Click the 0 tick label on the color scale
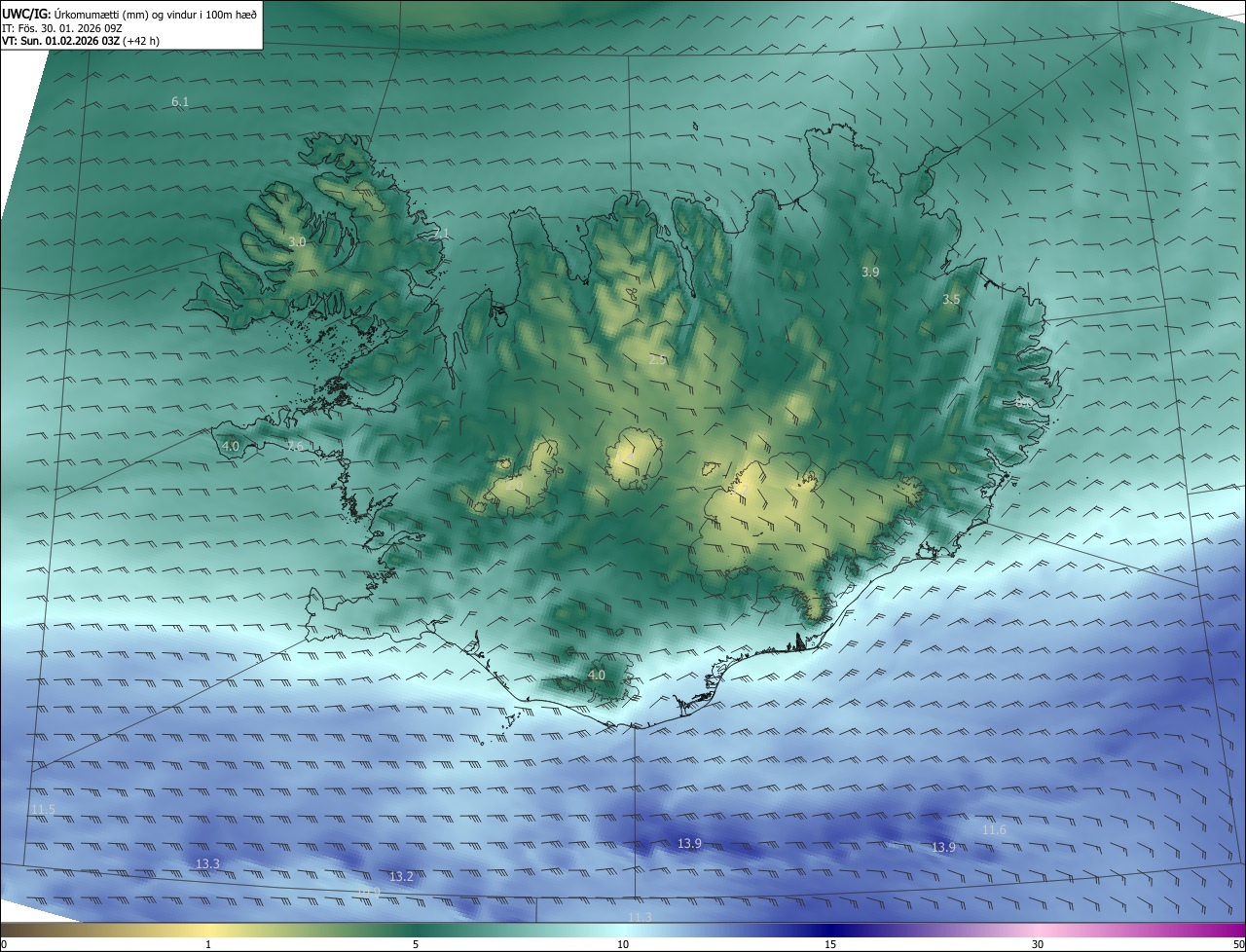This screenshot has width=1246, height=952. [x=4, y=945]
